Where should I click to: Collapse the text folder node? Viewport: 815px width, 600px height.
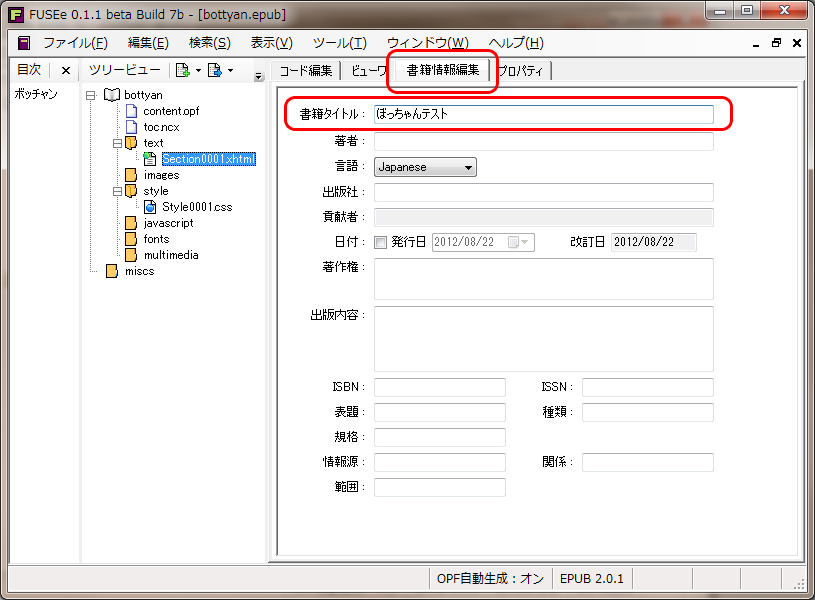coord(117,143)
